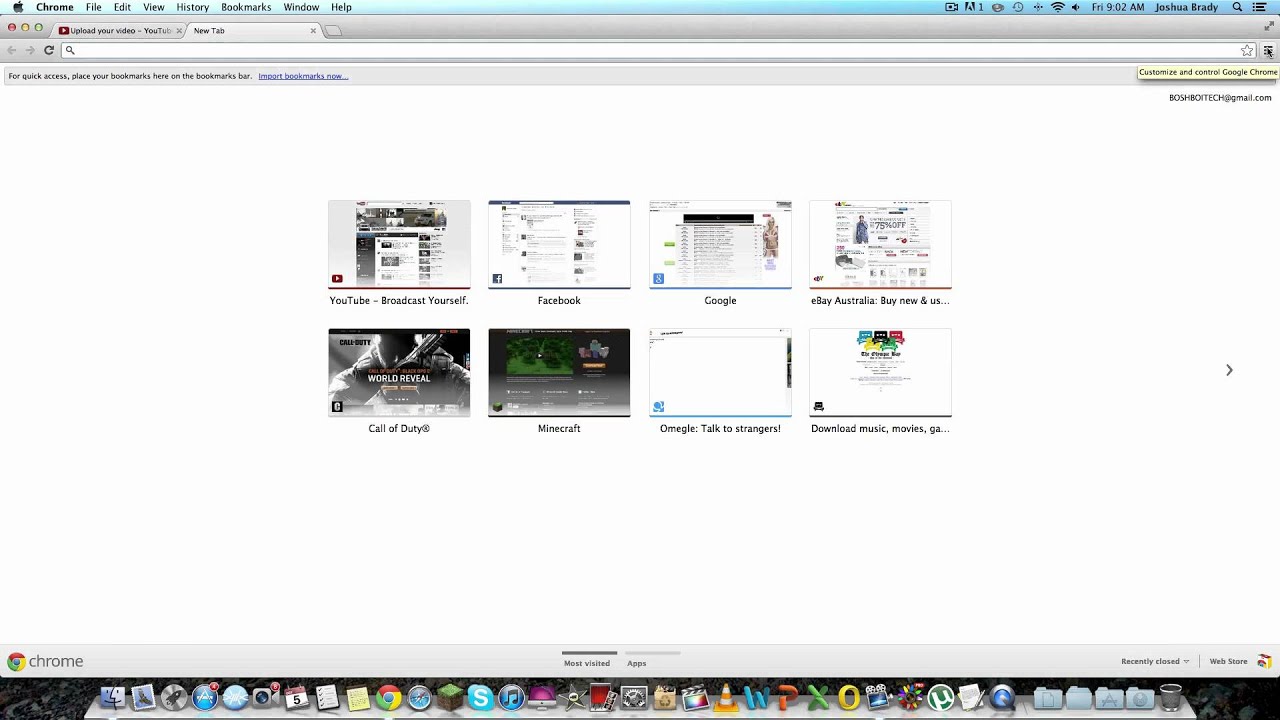
Task: Open the Window menu
Action: (301, 7)
